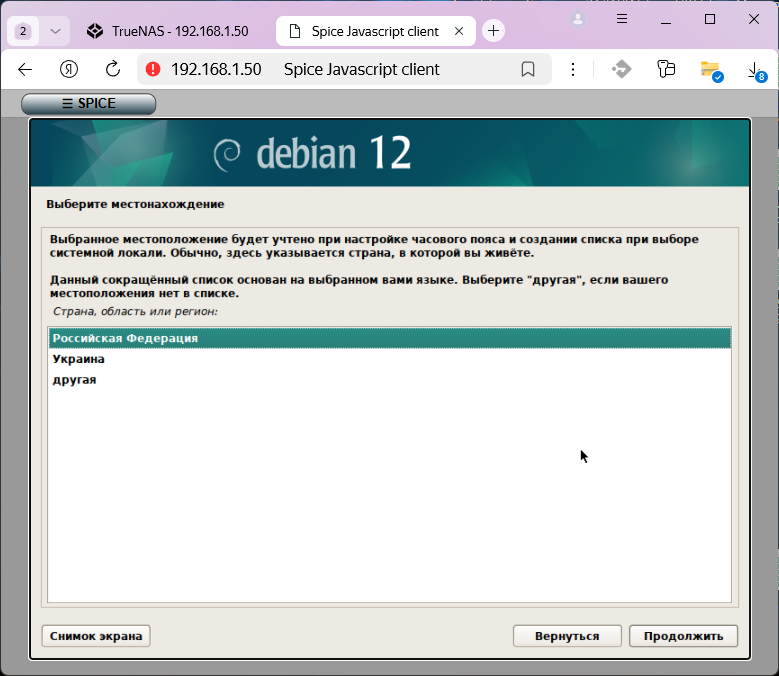This screenshot has height=676, width=779.
Task: Go back with the browser back arrow
Action: (25, 70)
